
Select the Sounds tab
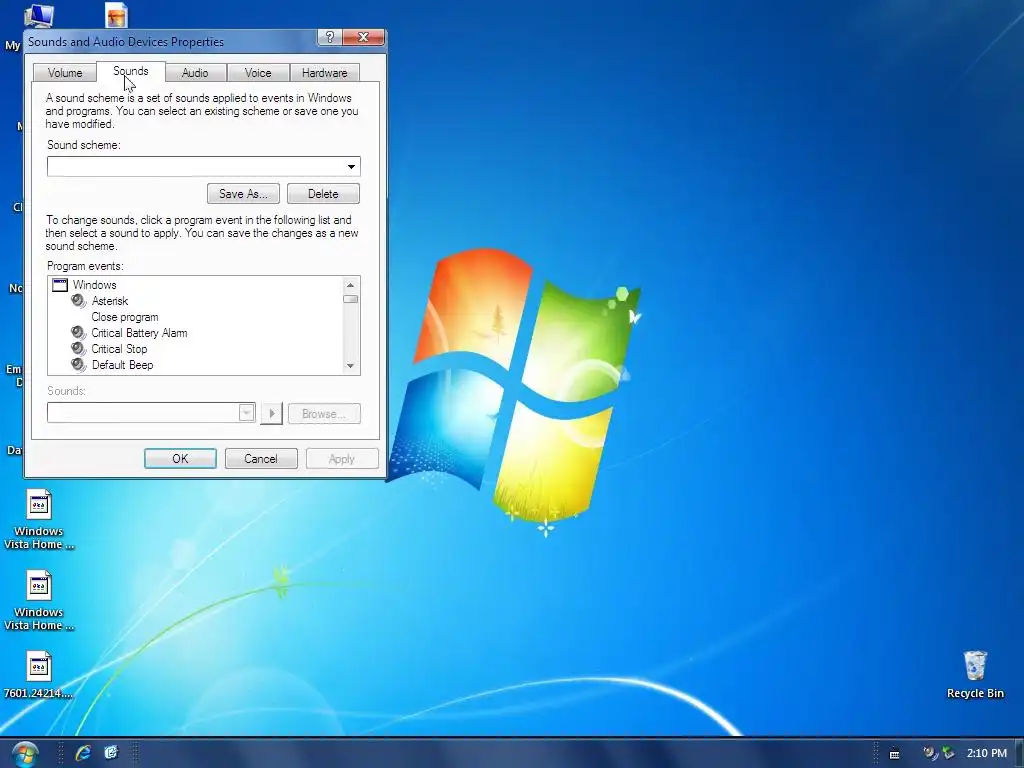(x=131, y=71)
